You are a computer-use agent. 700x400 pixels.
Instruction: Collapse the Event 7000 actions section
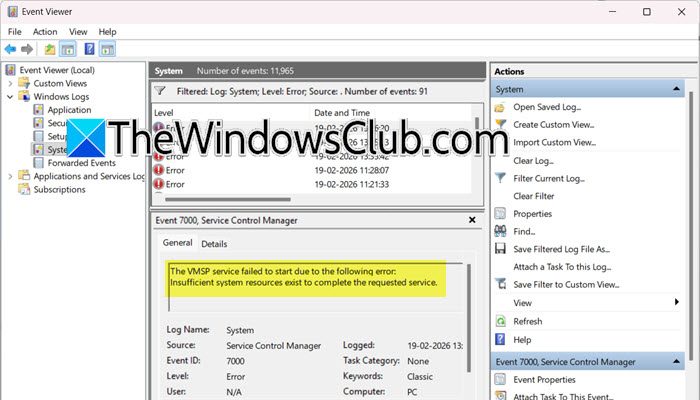tap(676, 362)
